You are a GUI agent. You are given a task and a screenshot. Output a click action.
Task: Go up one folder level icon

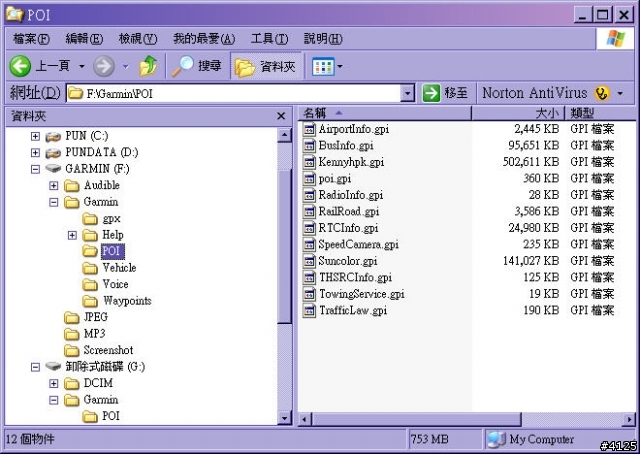[x=149, y=66]
